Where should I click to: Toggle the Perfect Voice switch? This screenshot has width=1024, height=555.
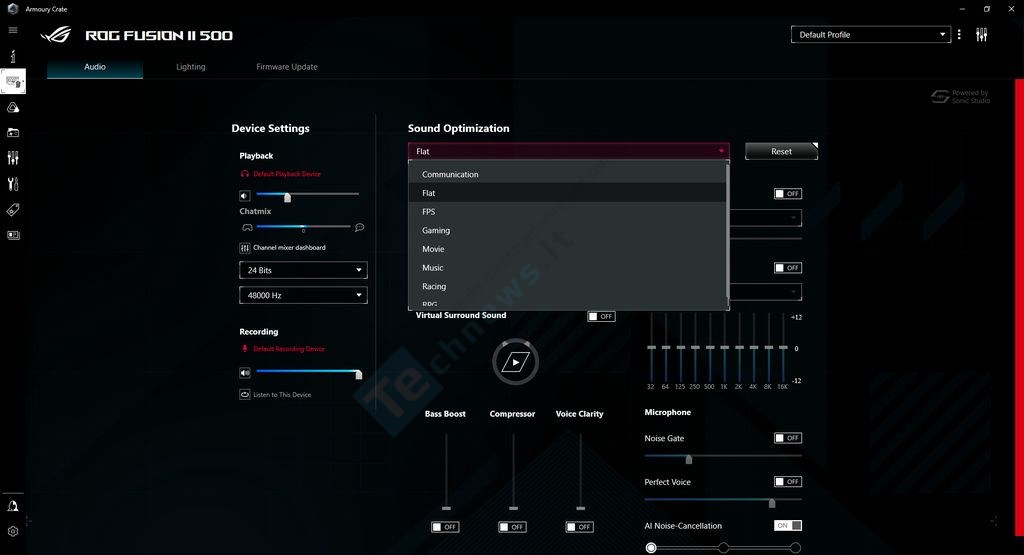pyautogui.click(x=788, y=482)
